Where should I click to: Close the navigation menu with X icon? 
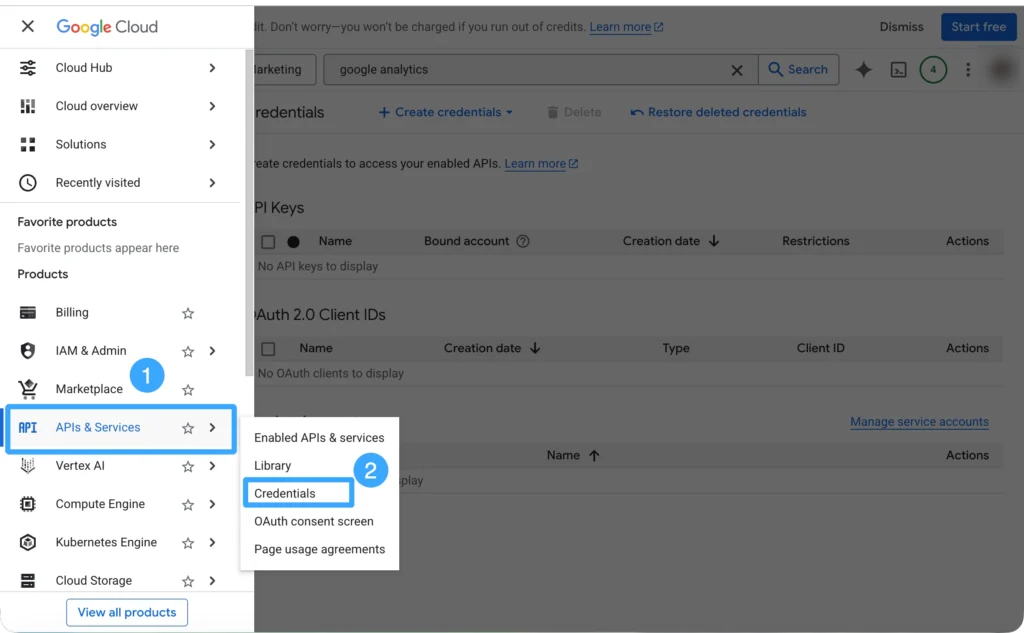(x=27, y=27)
